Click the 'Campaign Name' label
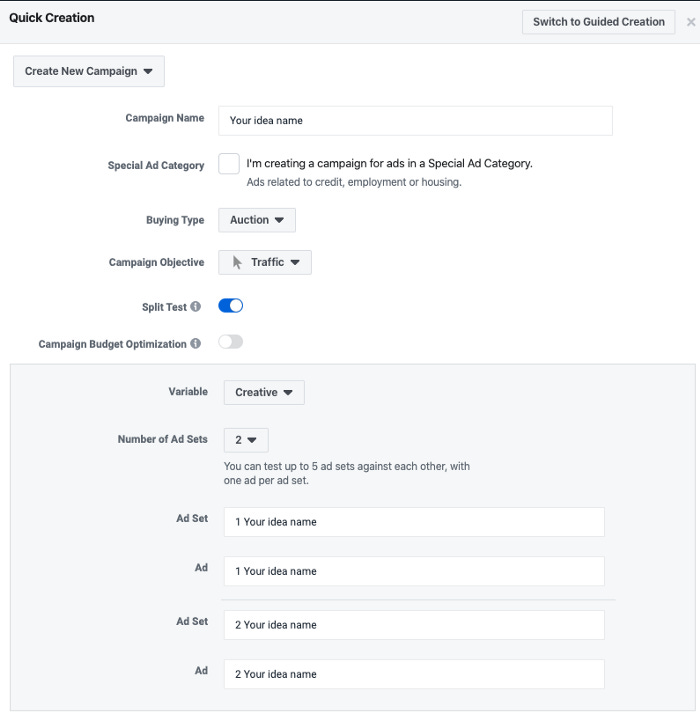 coord(165,118)
